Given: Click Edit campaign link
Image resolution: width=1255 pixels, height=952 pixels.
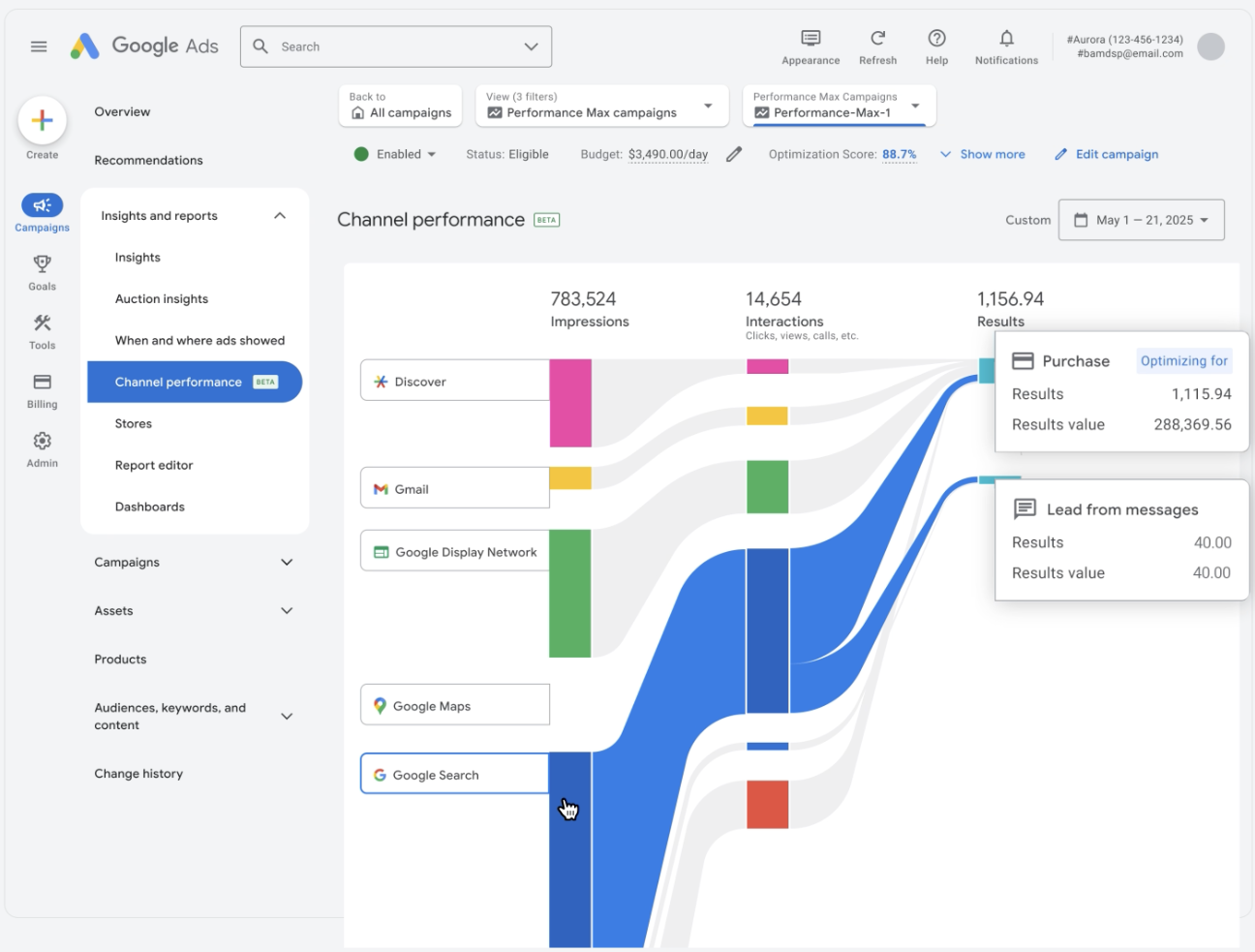Looking at the screenshot, I should click(x=1106, y=154).
